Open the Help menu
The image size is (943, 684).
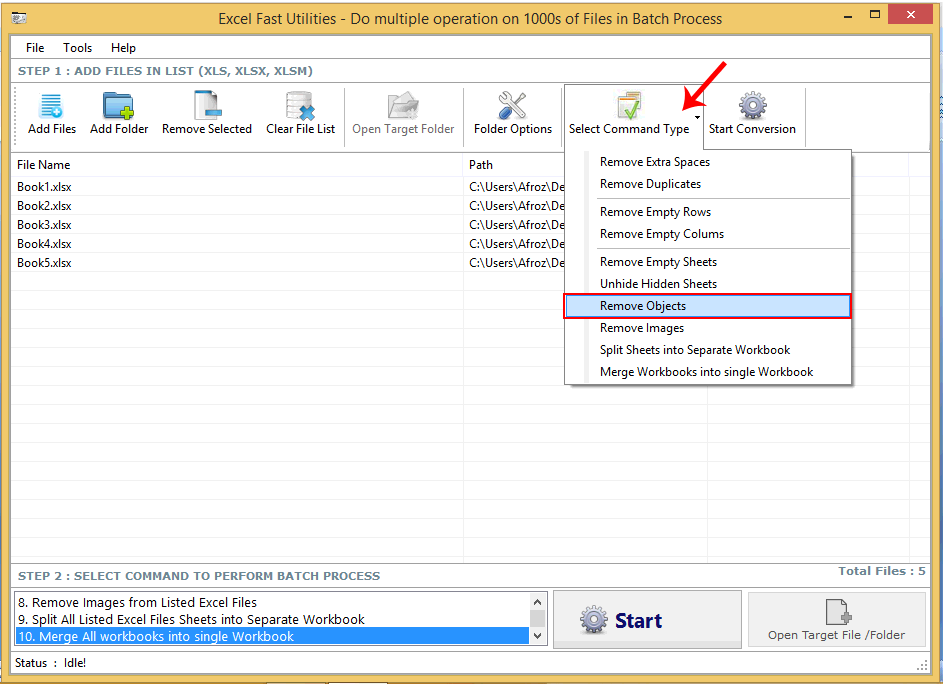[123, 47]
